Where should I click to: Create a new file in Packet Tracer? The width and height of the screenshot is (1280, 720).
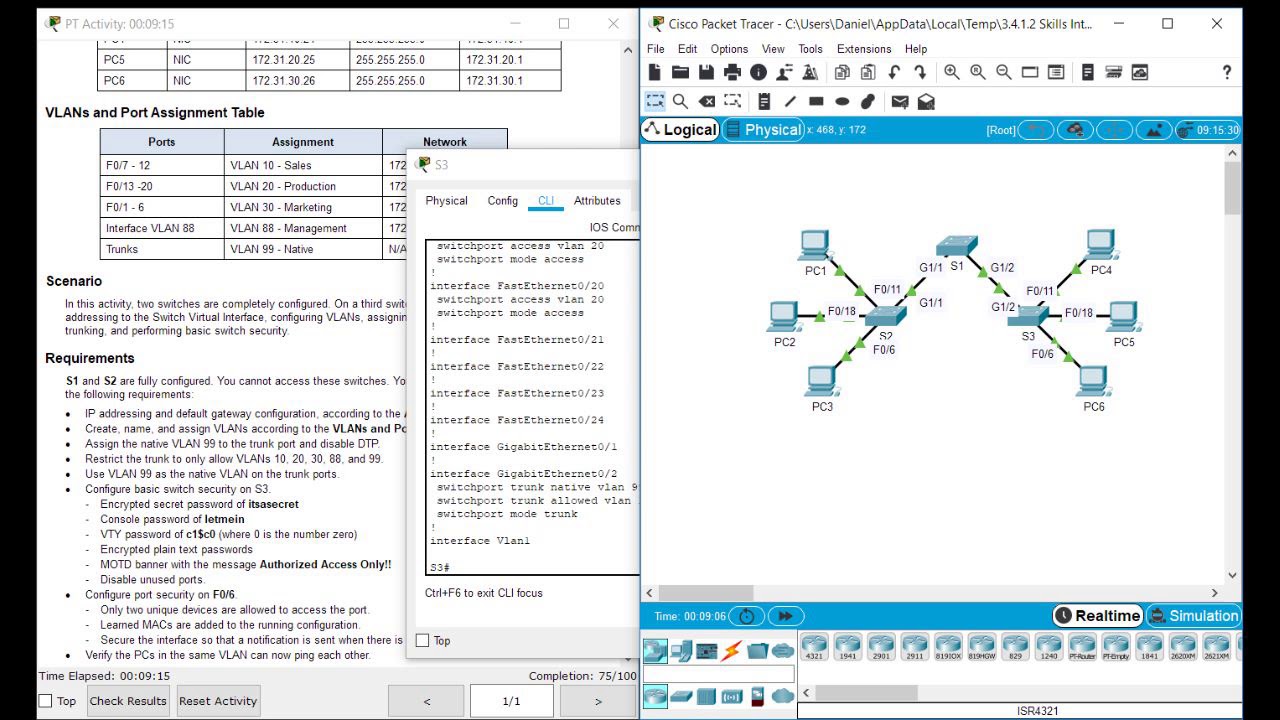click(654, 72)
